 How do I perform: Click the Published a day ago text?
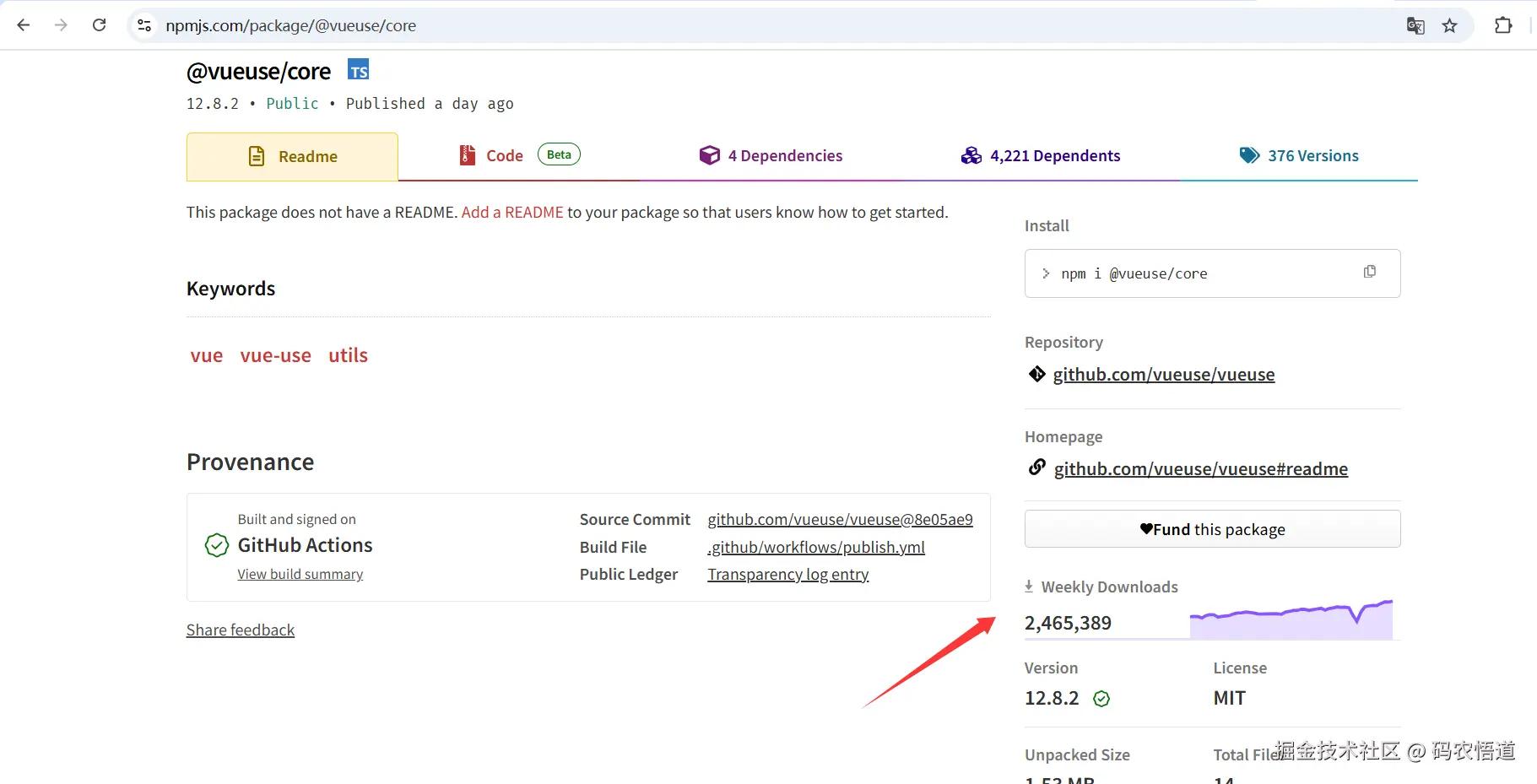[430, 104]
